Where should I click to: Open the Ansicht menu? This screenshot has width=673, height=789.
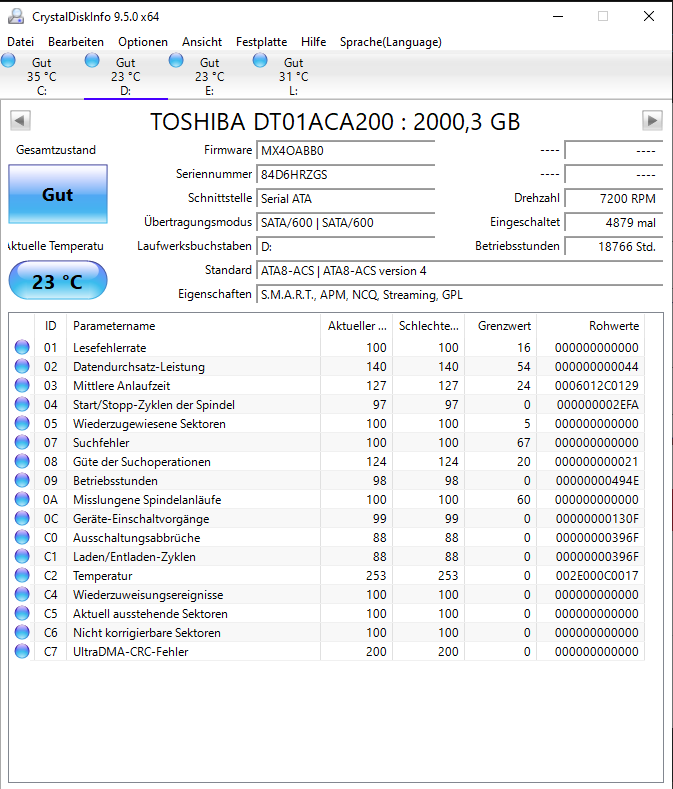click(202, 42)
